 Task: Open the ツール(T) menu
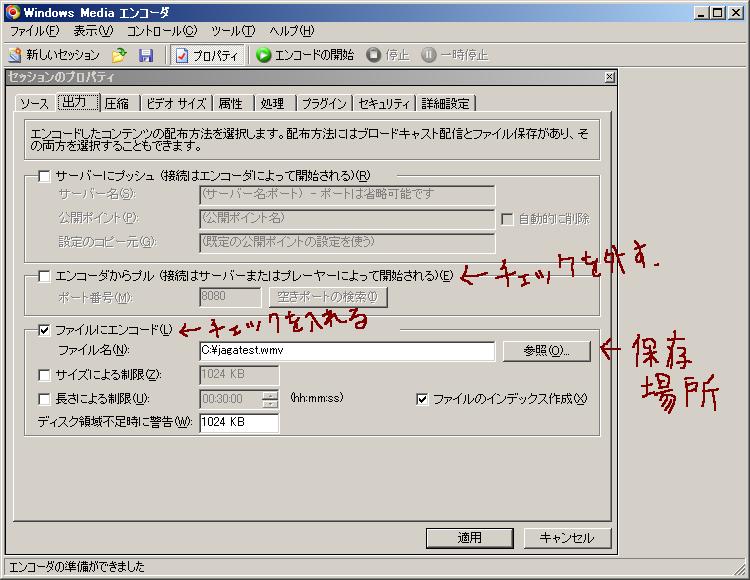233,31
